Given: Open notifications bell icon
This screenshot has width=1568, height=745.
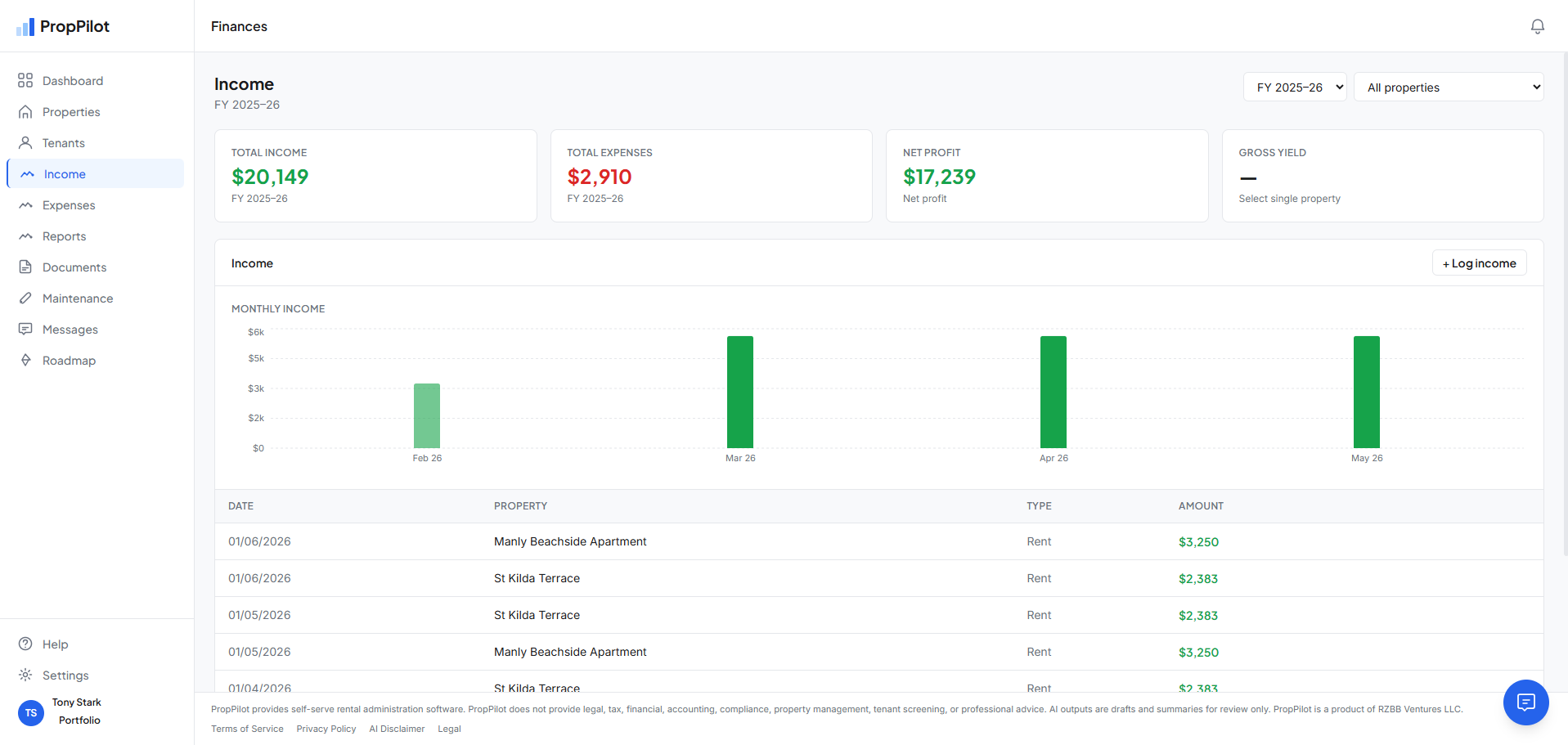Looking at the screenshot, I should click(x=1538, y=26).
